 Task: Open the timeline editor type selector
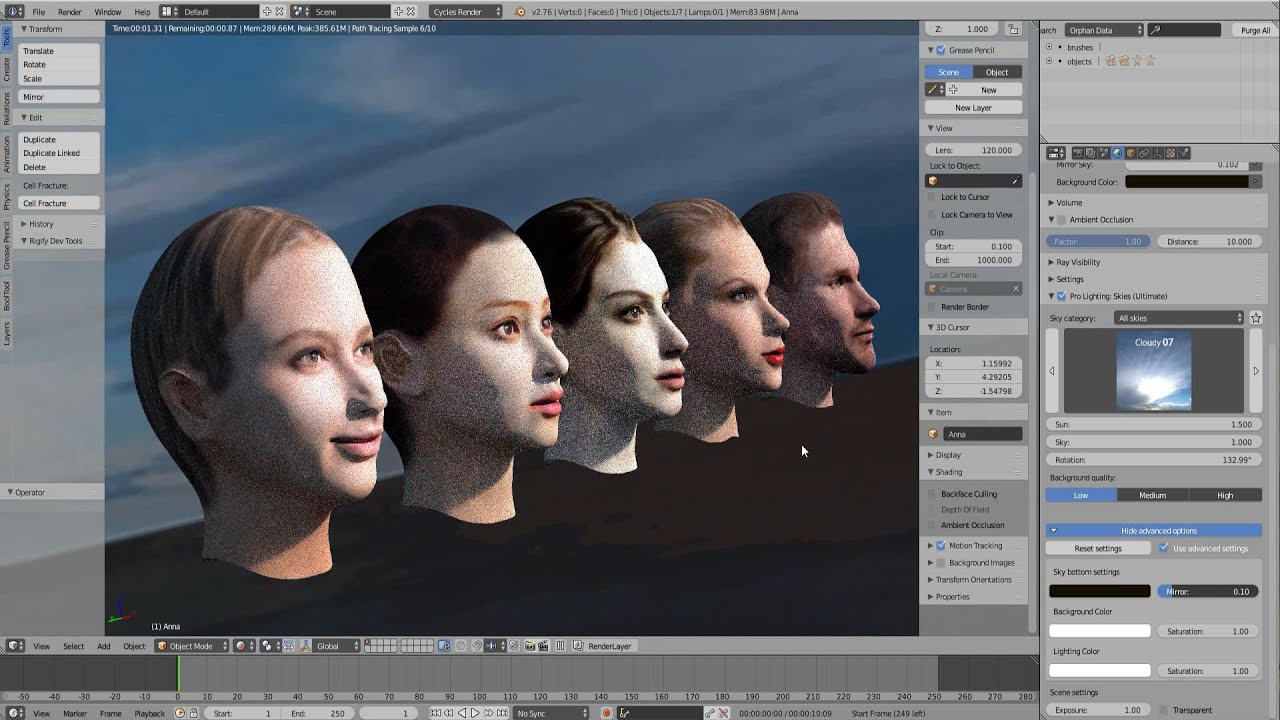point(17,713)
